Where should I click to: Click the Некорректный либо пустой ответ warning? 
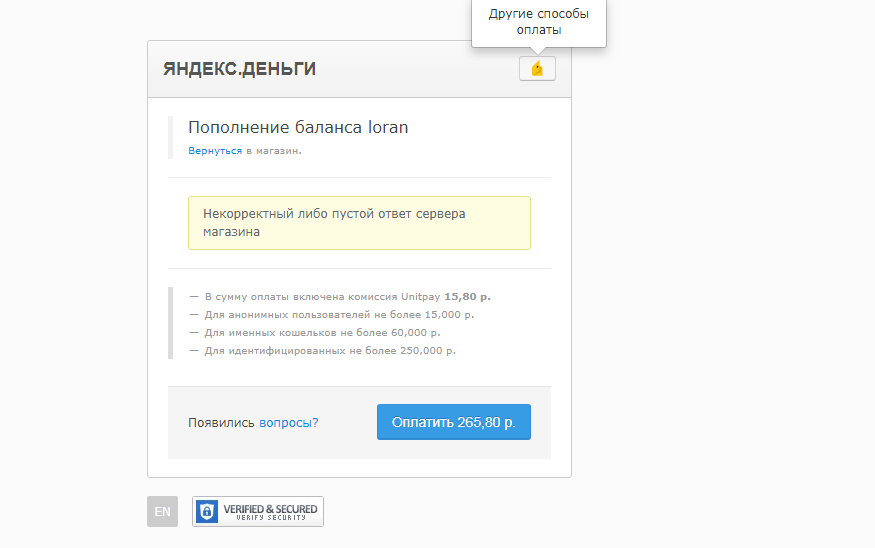(359, 223)
